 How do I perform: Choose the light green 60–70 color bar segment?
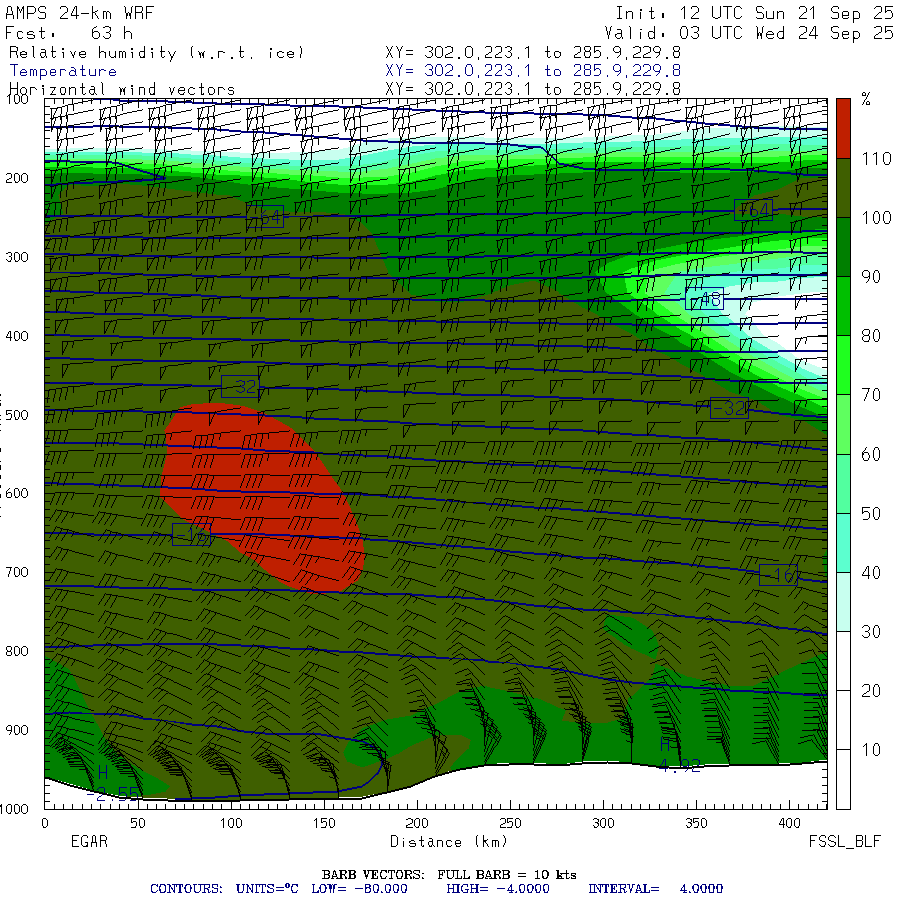[x=843, y=424]
